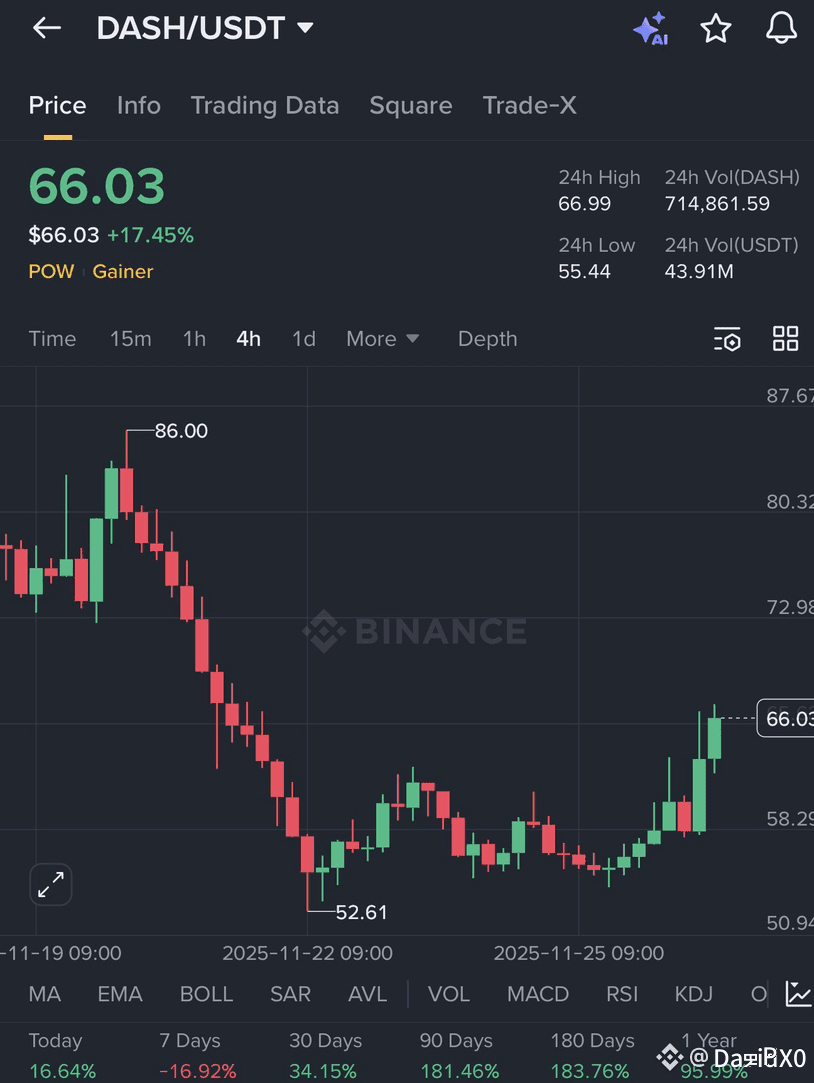This screenshot has height=1083, width=814.
Task: Tap the 7 Days -16.92% performance
Action: click(x=197, y=1055)
